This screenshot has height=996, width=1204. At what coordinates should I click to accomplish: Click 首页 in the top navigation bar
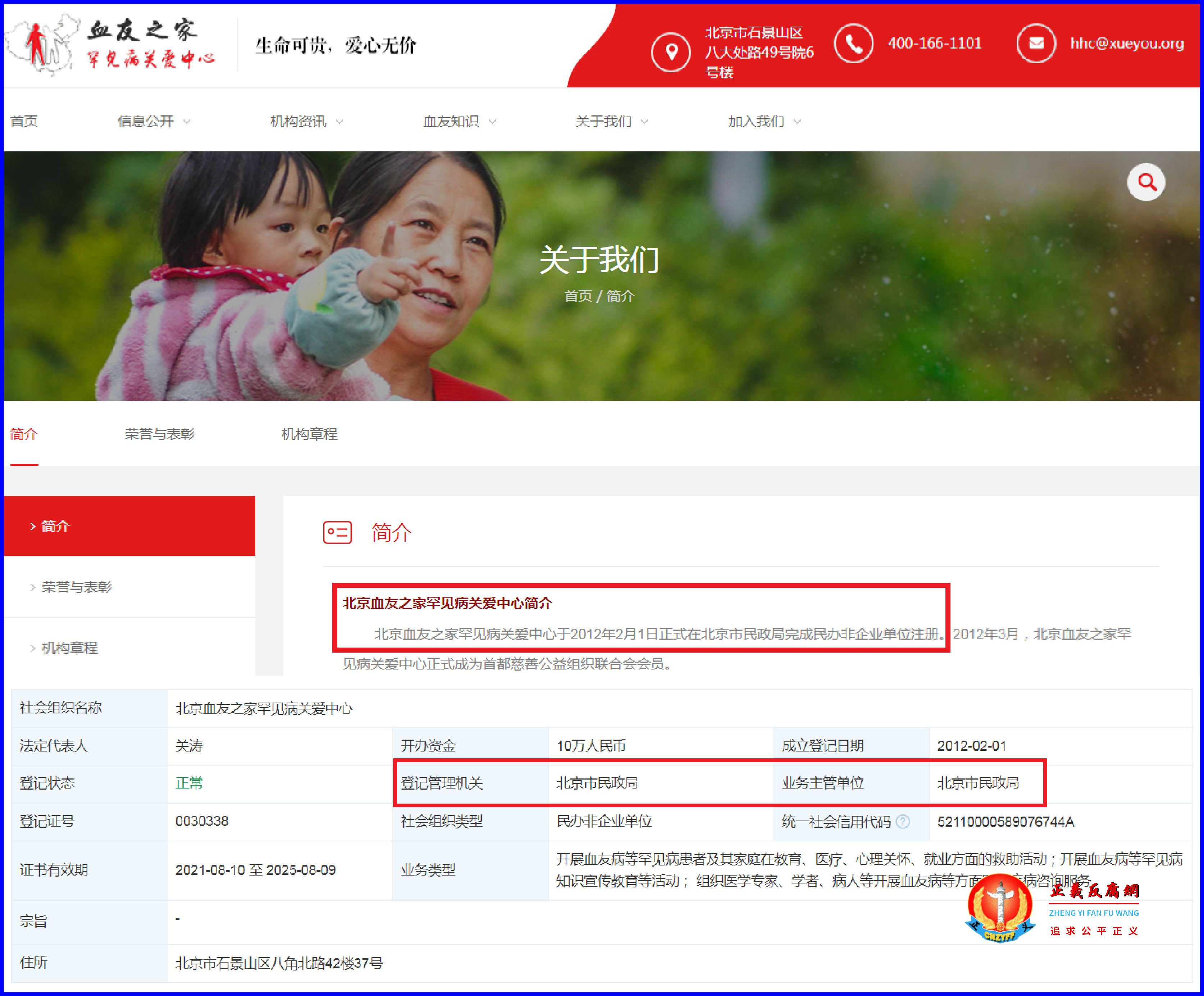click(x=24, y=121)
